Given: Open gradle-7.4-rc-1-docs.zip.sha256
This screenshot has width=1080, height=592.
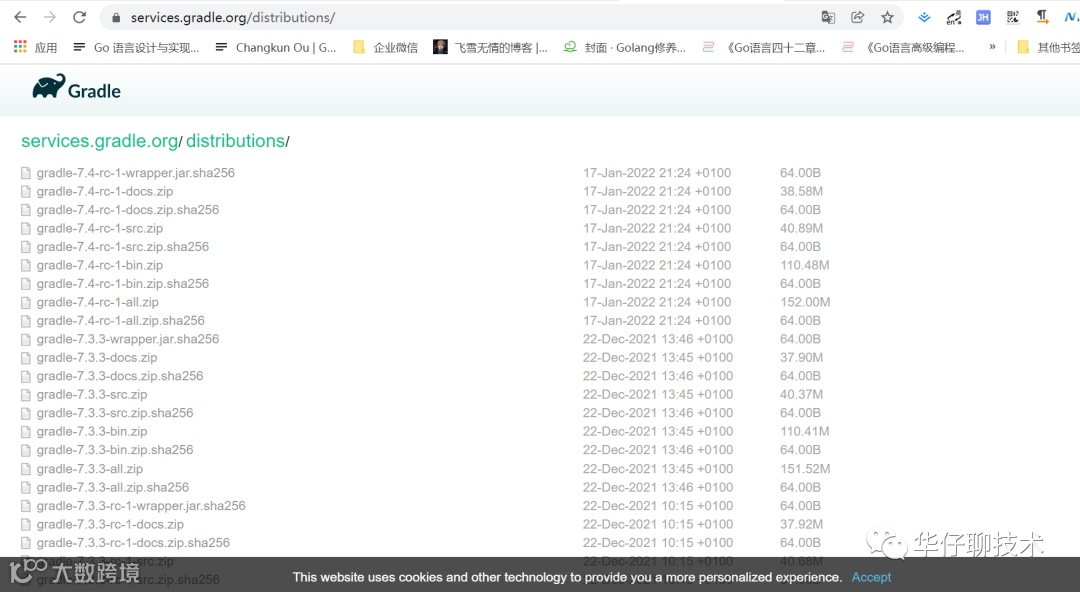Looking at the screenshot, I should 127,210.
